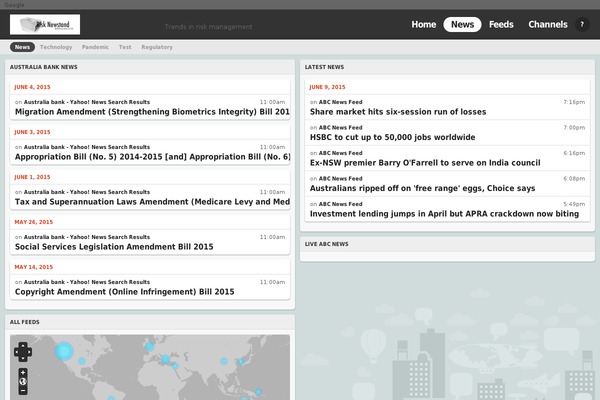Switch to the Test tab
The height and width of the screenshot is (400, 600).
(125, 47)
